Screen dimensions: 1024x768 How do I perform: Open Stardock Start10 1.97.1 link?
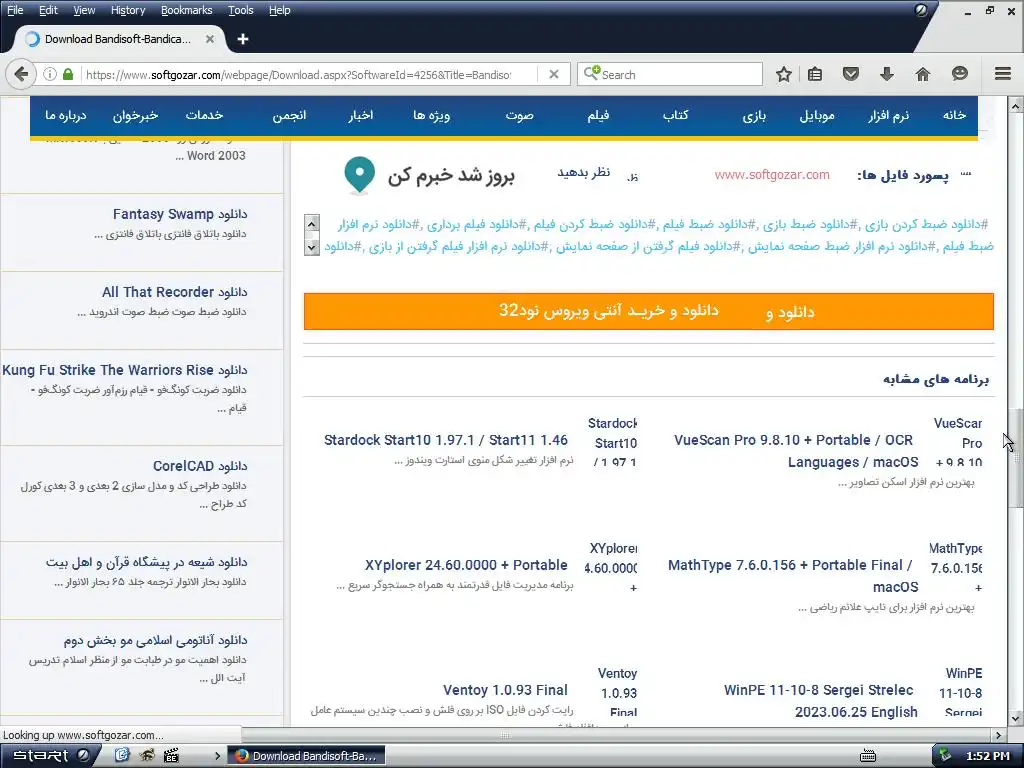click(445, 440)
